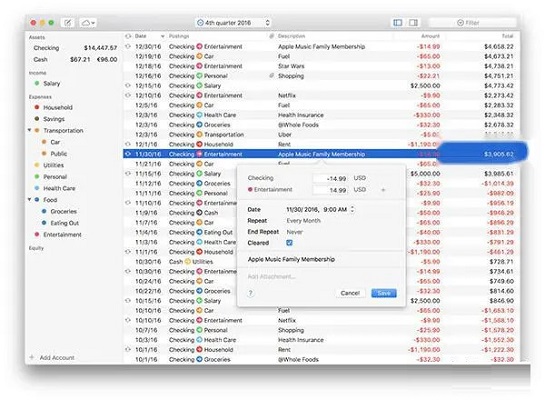Screen dimensions: 545x400
Task: Sort by the Date column header
Action: tap(140, 36)
